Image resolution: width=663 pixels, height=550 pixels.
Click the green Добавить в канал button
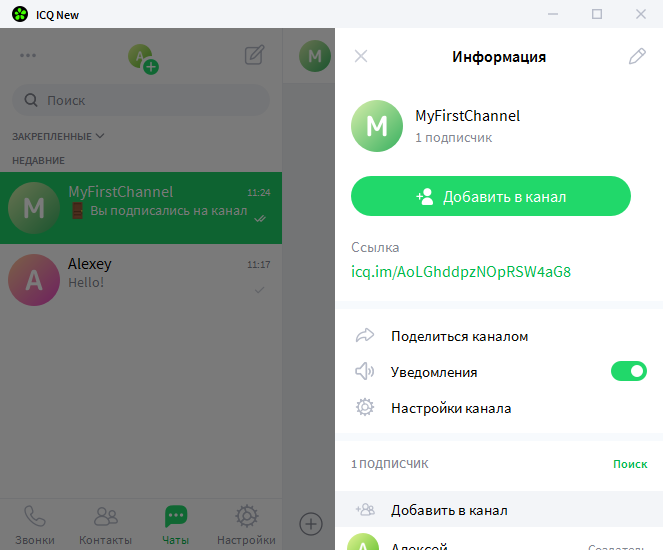pos(490,196)
